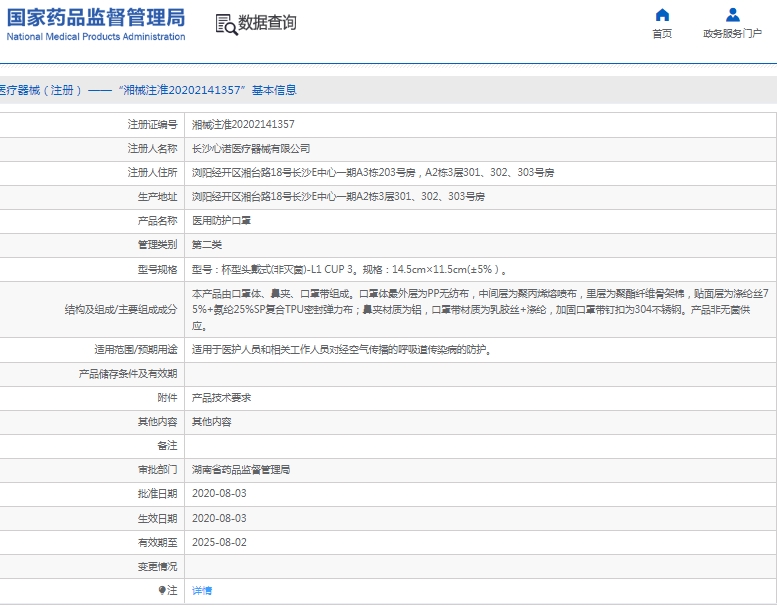The image size is (777, 608).
Task: Click approval department 湖南省药品监督管理局
Action: (241, 470)
